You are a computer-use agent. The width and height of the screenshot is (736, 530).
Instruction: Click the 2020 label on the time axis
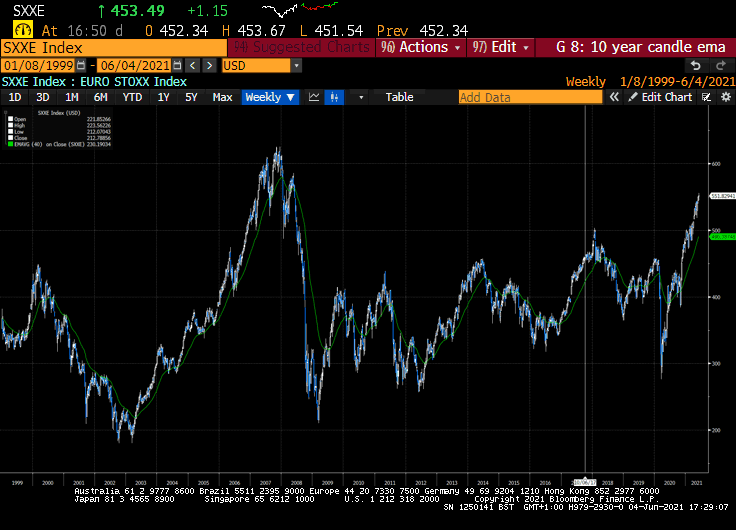tap(669, 483)
